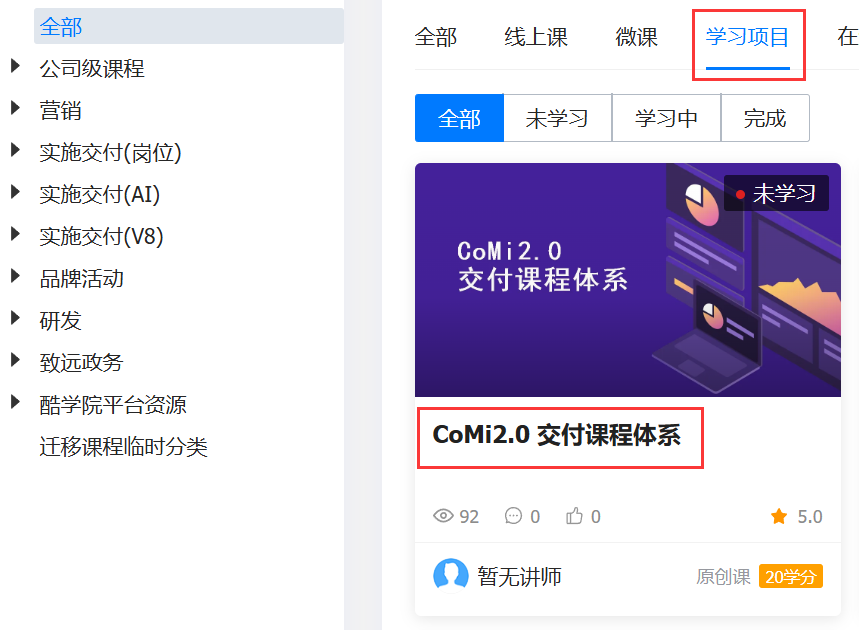Select 全部 in the category sidebar

tap(189, 26)
